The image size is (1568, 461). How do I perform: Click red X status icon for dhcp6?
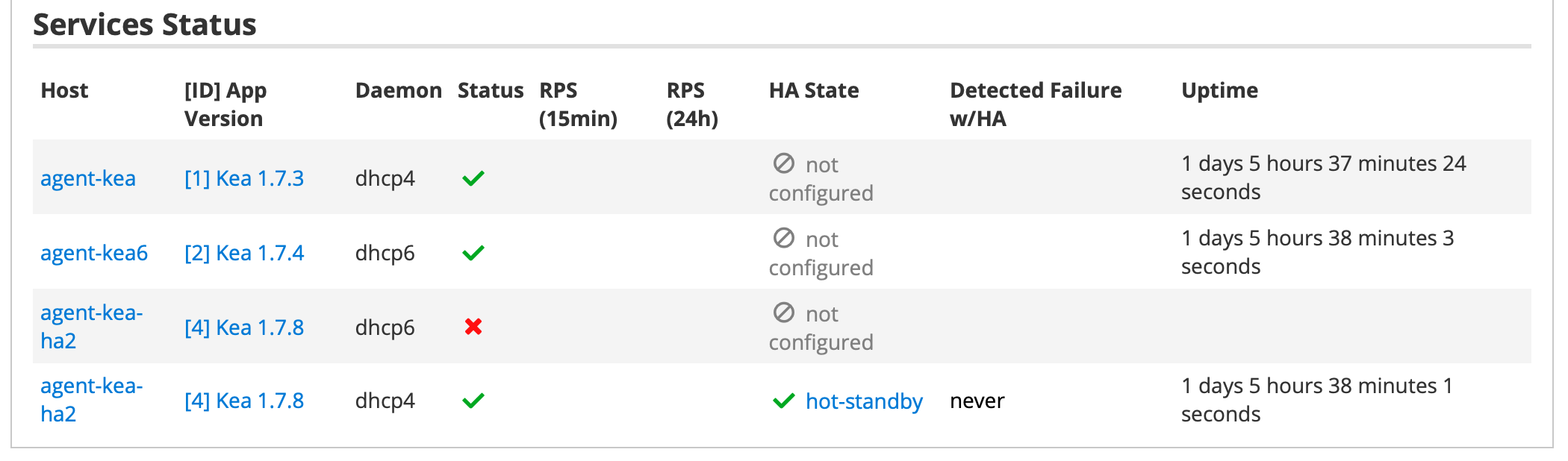tap(473, 327)
